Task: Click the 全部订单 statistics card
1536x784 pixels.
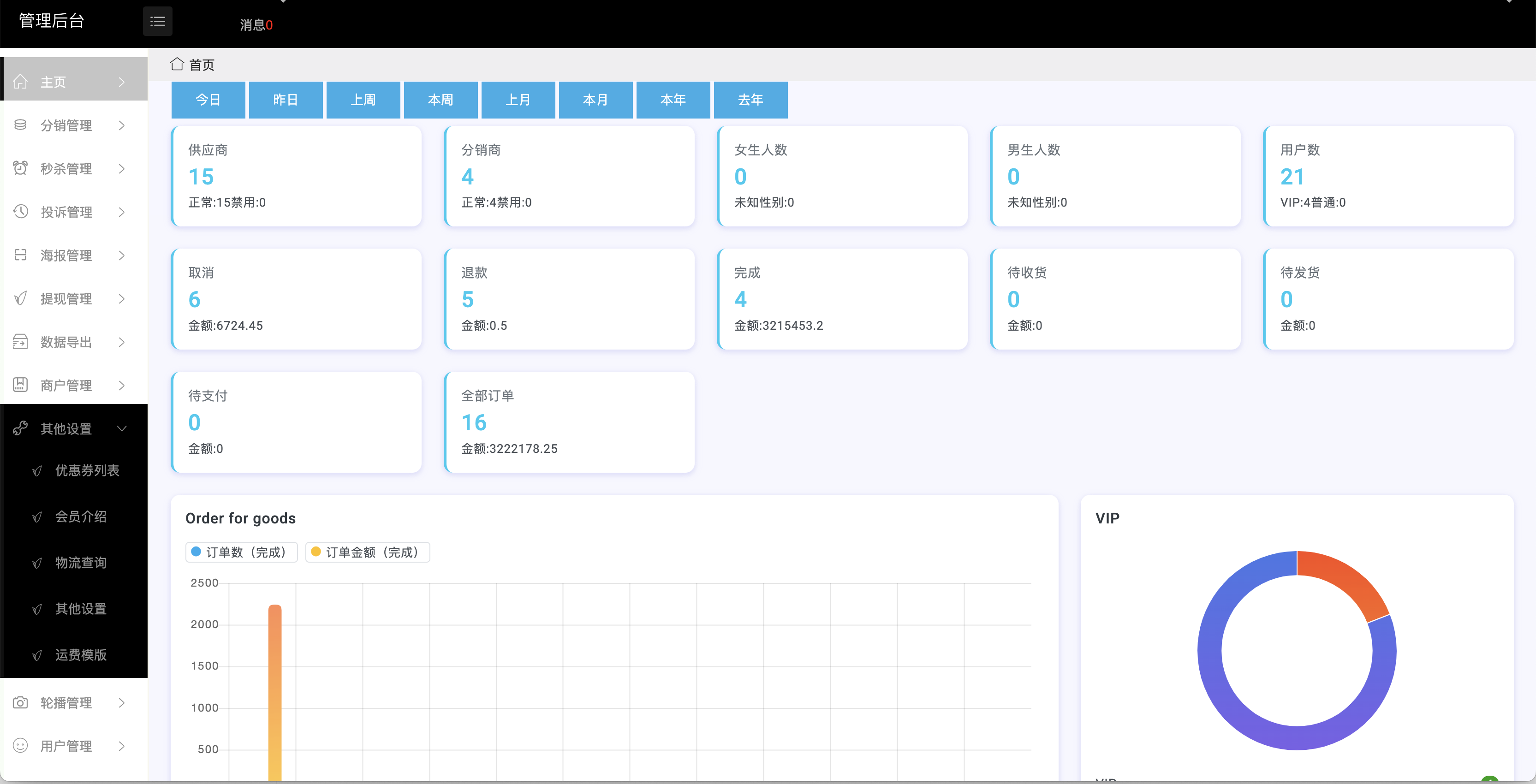Action: coord(570,422)
